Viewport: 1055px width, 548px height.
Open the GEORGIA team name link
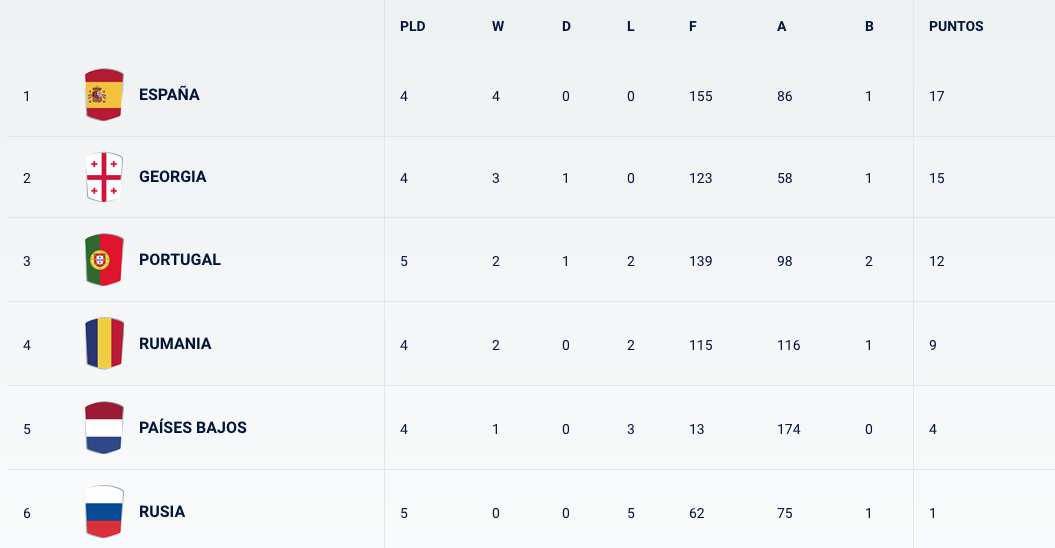click(x=172, y=177)
